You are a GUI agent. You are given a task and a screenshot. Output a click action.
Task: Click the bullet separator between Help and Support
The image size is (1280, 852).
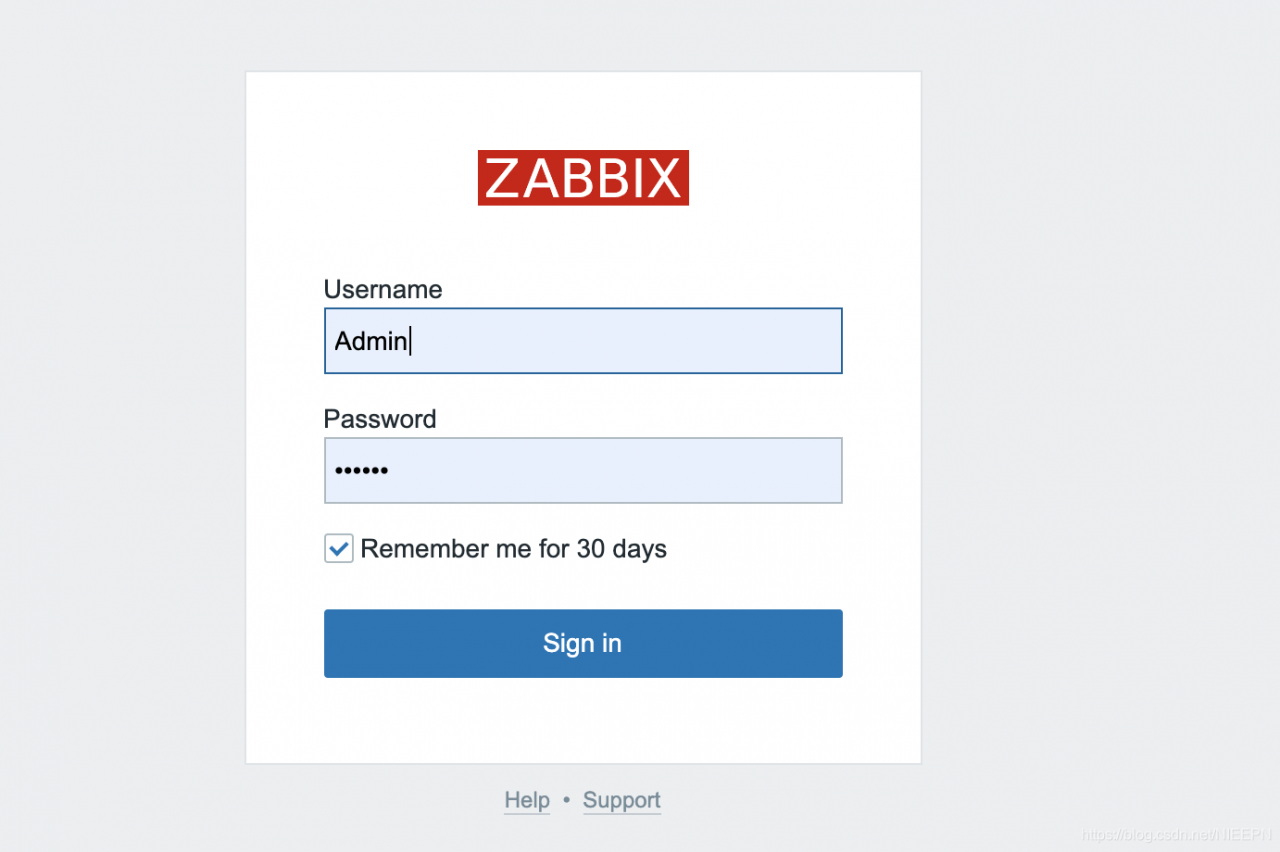(x=566, y=800)
